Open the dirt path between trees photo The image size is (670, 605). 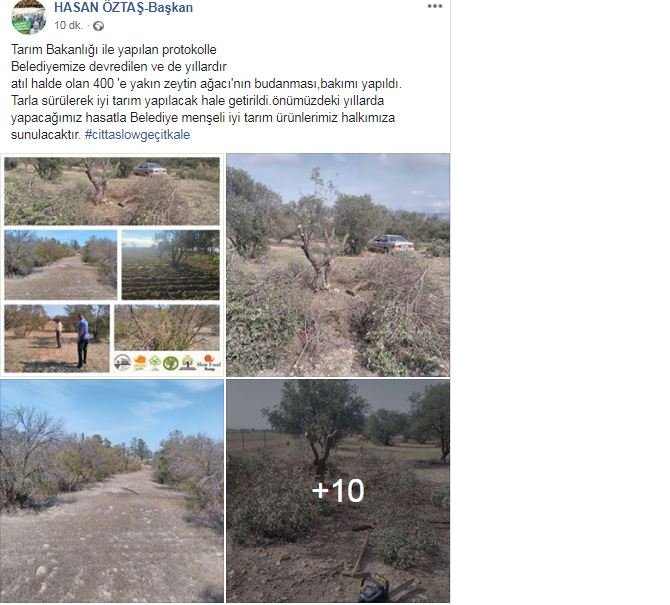[x=112, y=491]
